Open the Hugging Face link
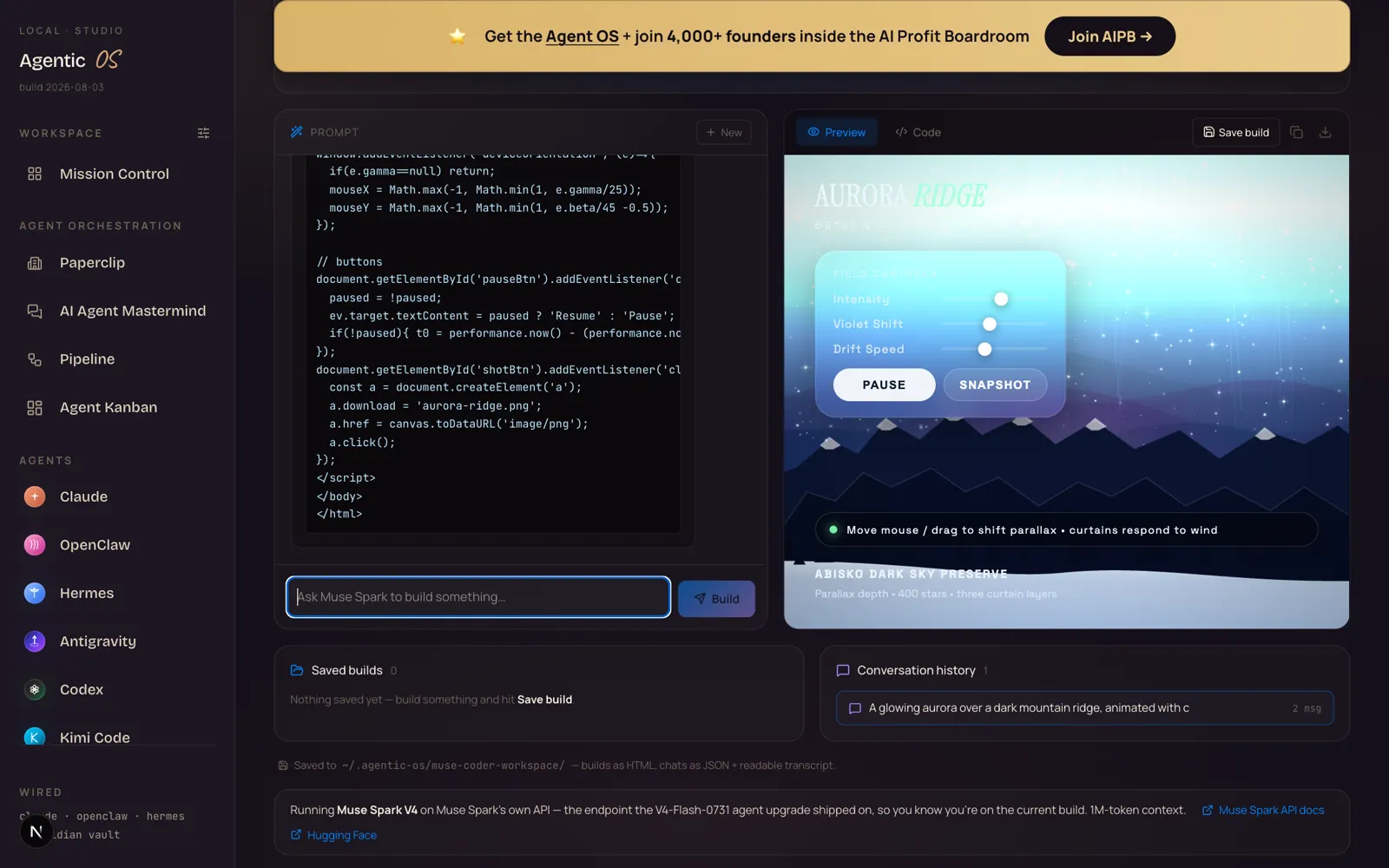Screen dimensions: 1389x868 [342, 835]
